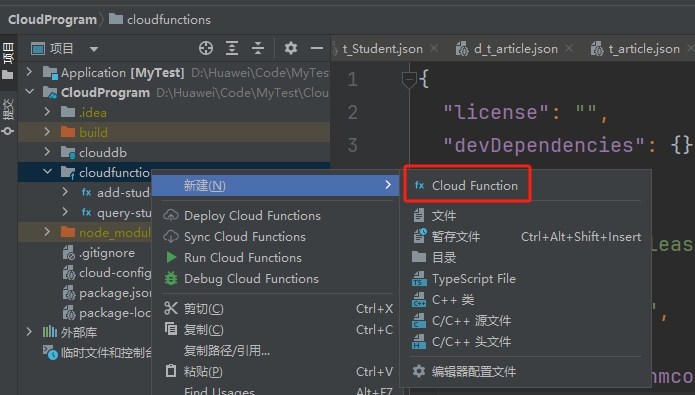The height and width of the screenshot is (395, 695).
Task: Select 剪切(C) cut menu item
Action: point(275,309)
